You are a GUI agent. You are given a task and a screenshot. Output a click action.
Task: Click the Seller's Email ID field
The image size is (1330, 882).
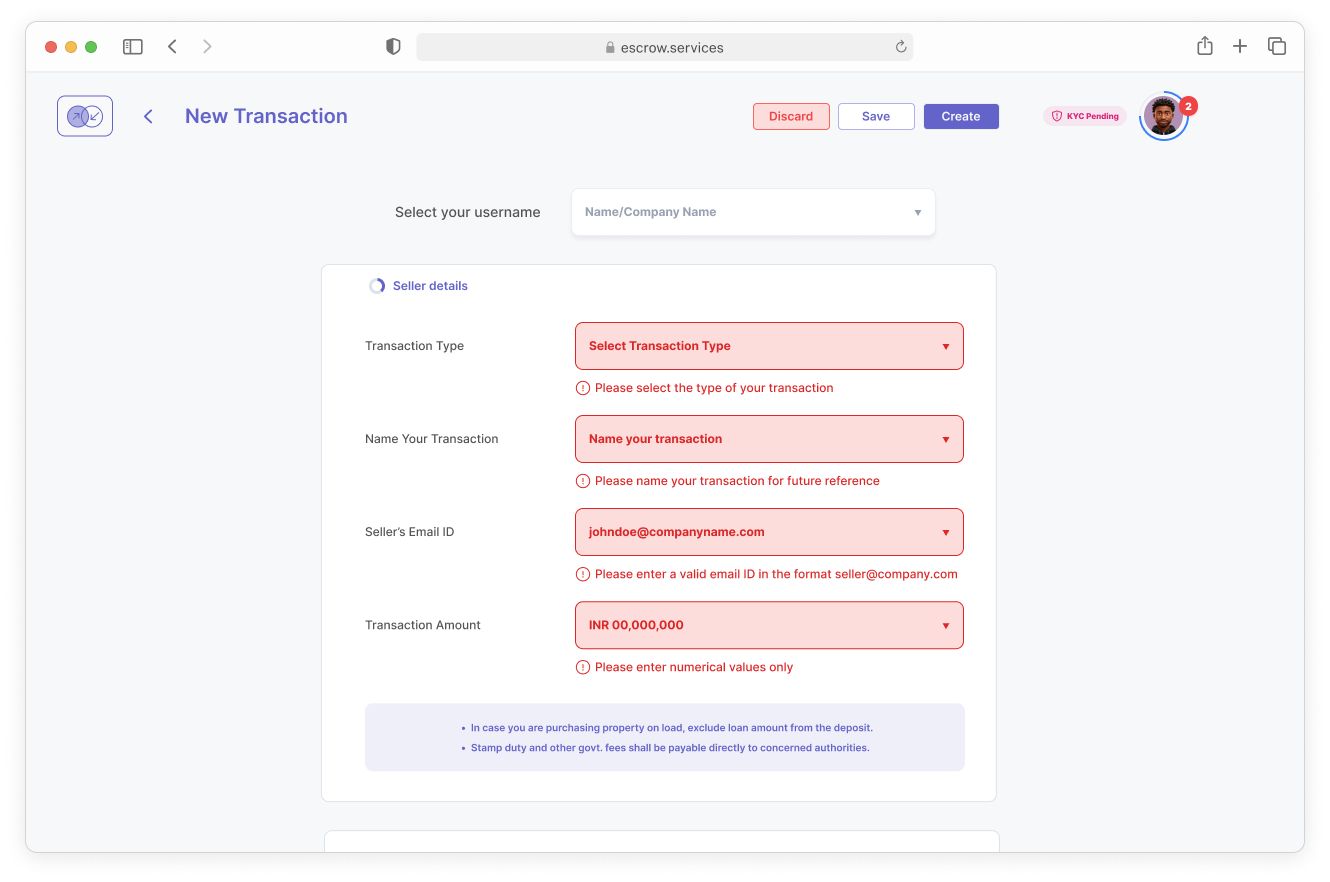769,532
